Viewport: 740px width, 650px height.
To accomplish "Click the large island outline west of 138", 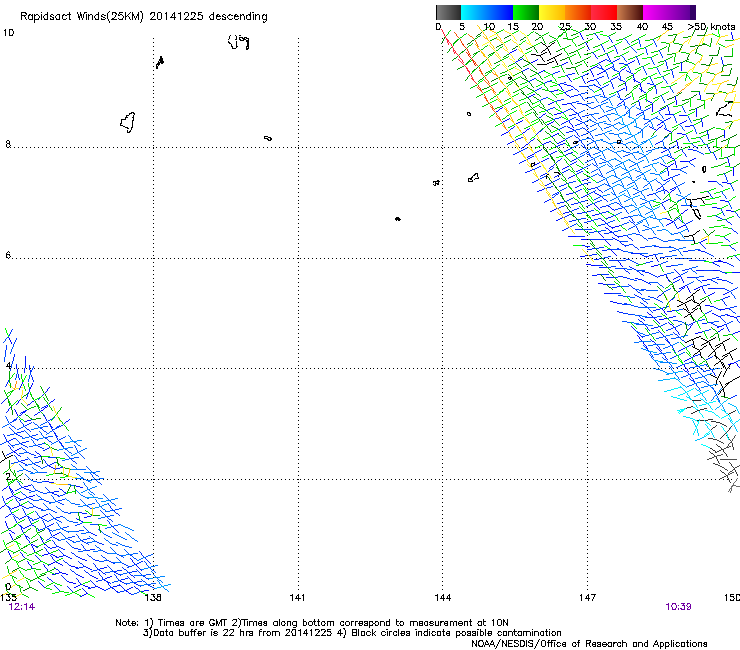I will [x=127, y=122].
